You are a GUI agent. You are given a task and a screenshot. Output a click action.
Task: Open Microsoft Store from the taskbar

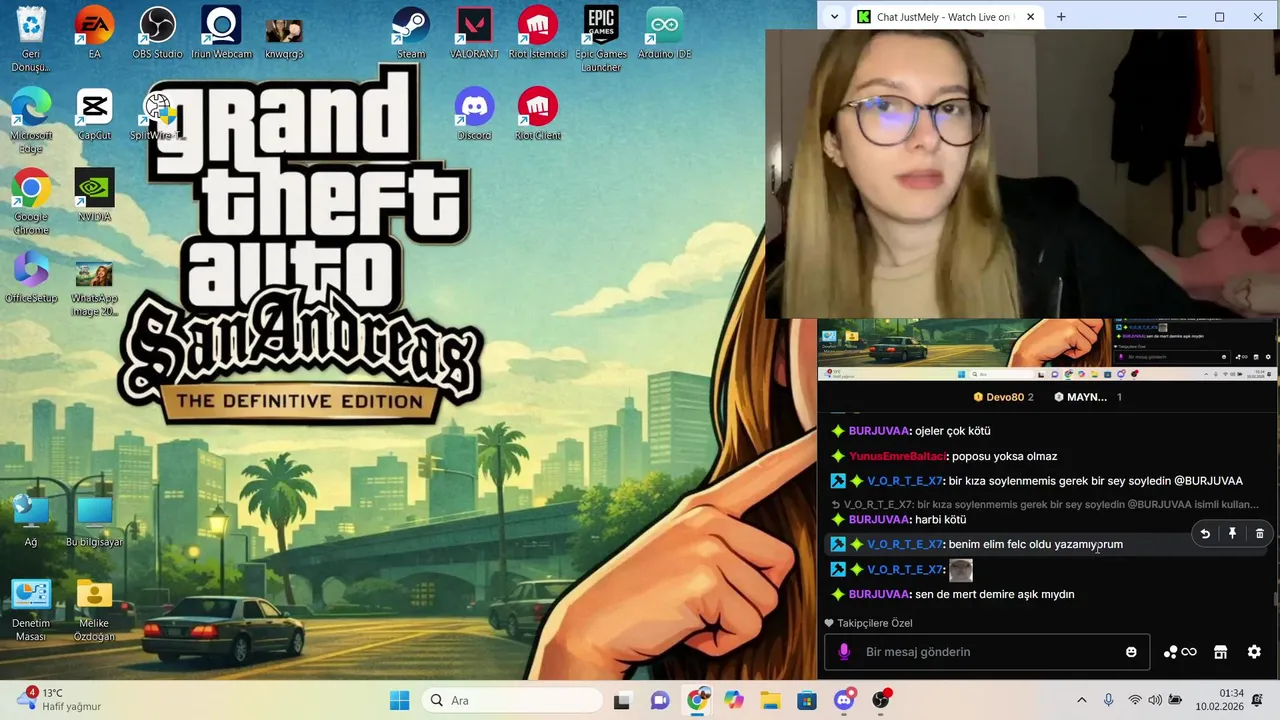pos(807,700)
